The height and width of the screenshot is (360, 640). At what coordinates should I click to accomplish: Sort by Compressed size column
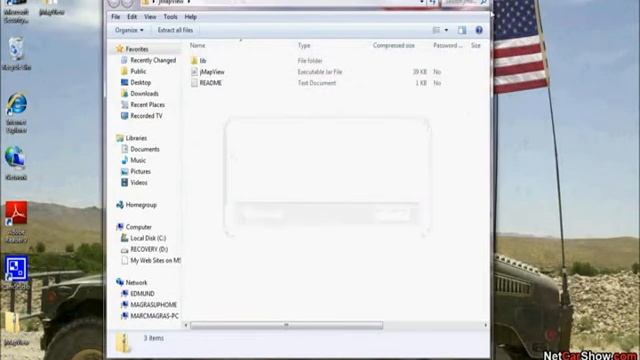pos(393,46)
